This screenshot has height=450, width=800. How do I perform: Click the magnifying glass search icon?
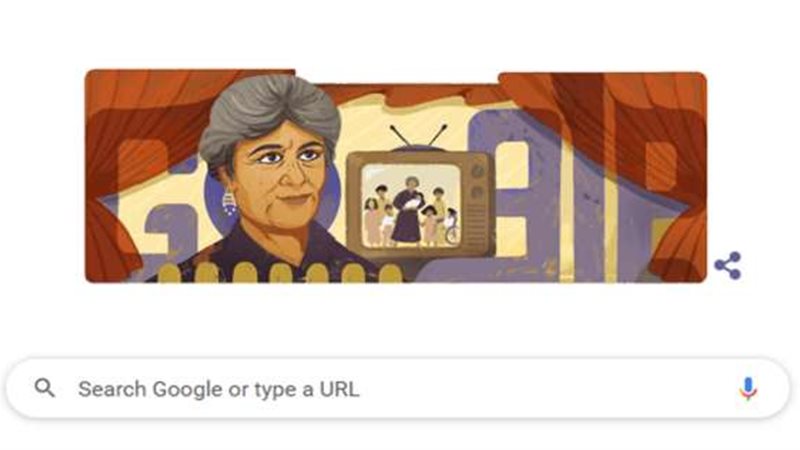[44, 388]
